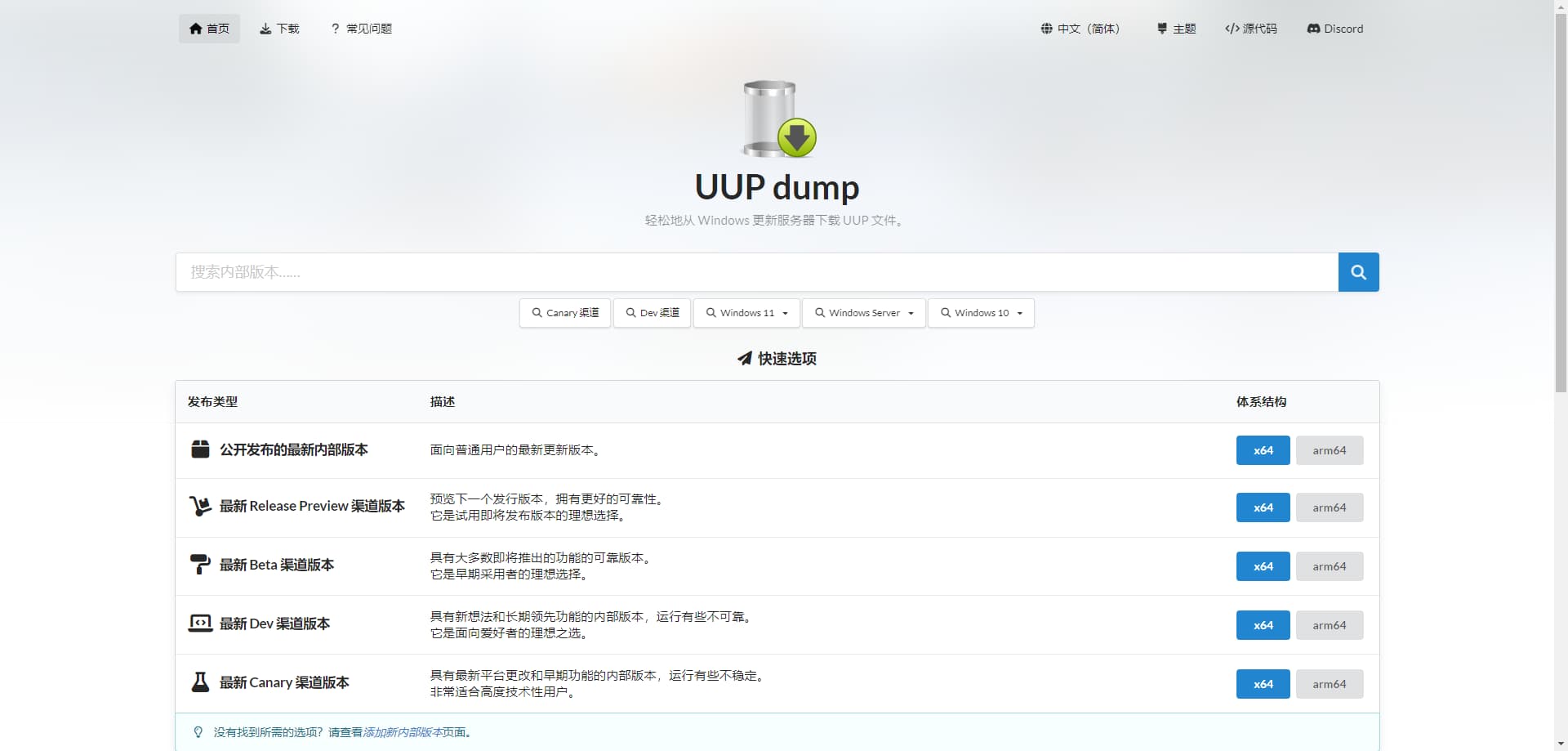The width and height of the screenshot is (1568, 751).
Task: Open the 主题 theme menu
Action: tap(1176, 29)
